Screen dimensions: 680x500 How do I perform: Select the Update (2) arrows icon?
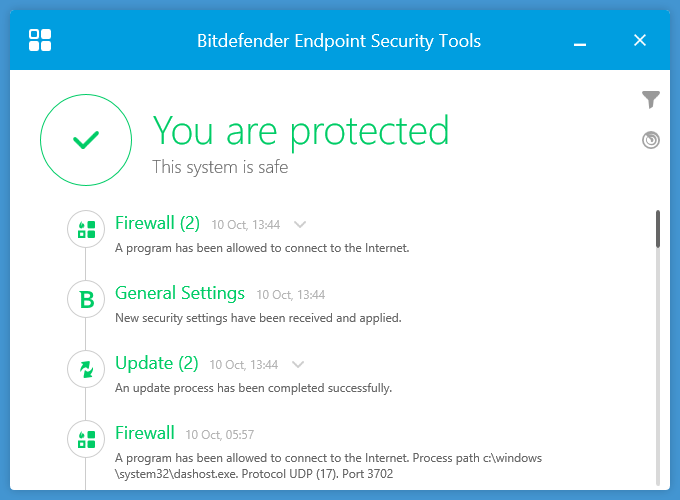pos(86,369)
